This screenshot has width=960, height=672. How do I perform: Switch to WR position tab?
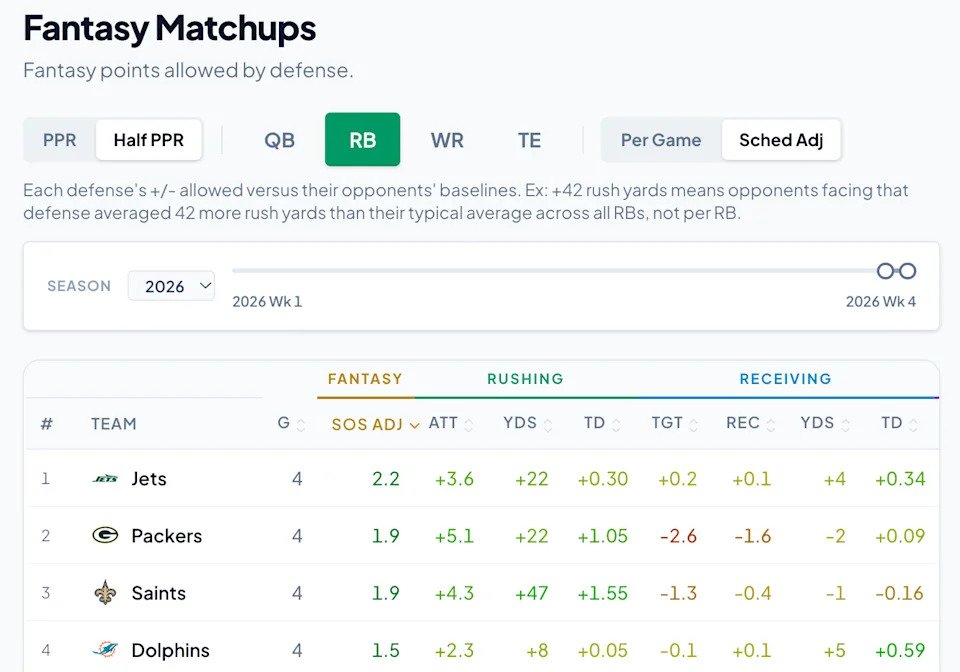click(447, 140)
